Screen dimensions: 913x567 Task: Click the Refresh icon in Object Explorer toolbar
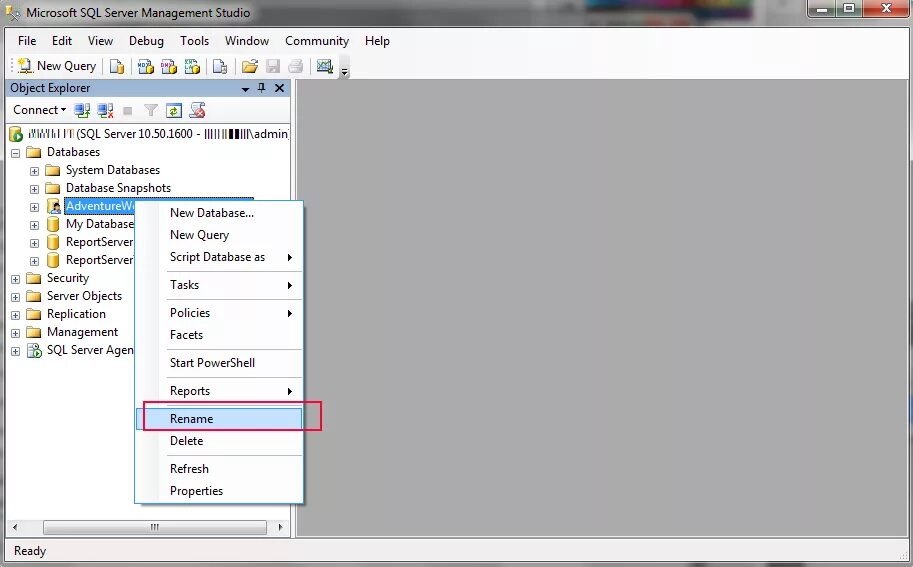tap(174, 110)
